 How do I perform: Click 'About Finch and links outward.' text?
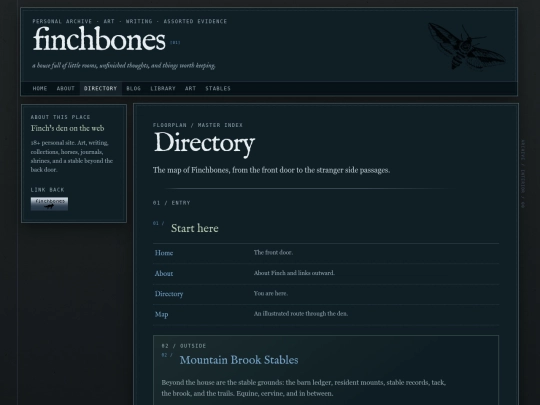[294, 273]
